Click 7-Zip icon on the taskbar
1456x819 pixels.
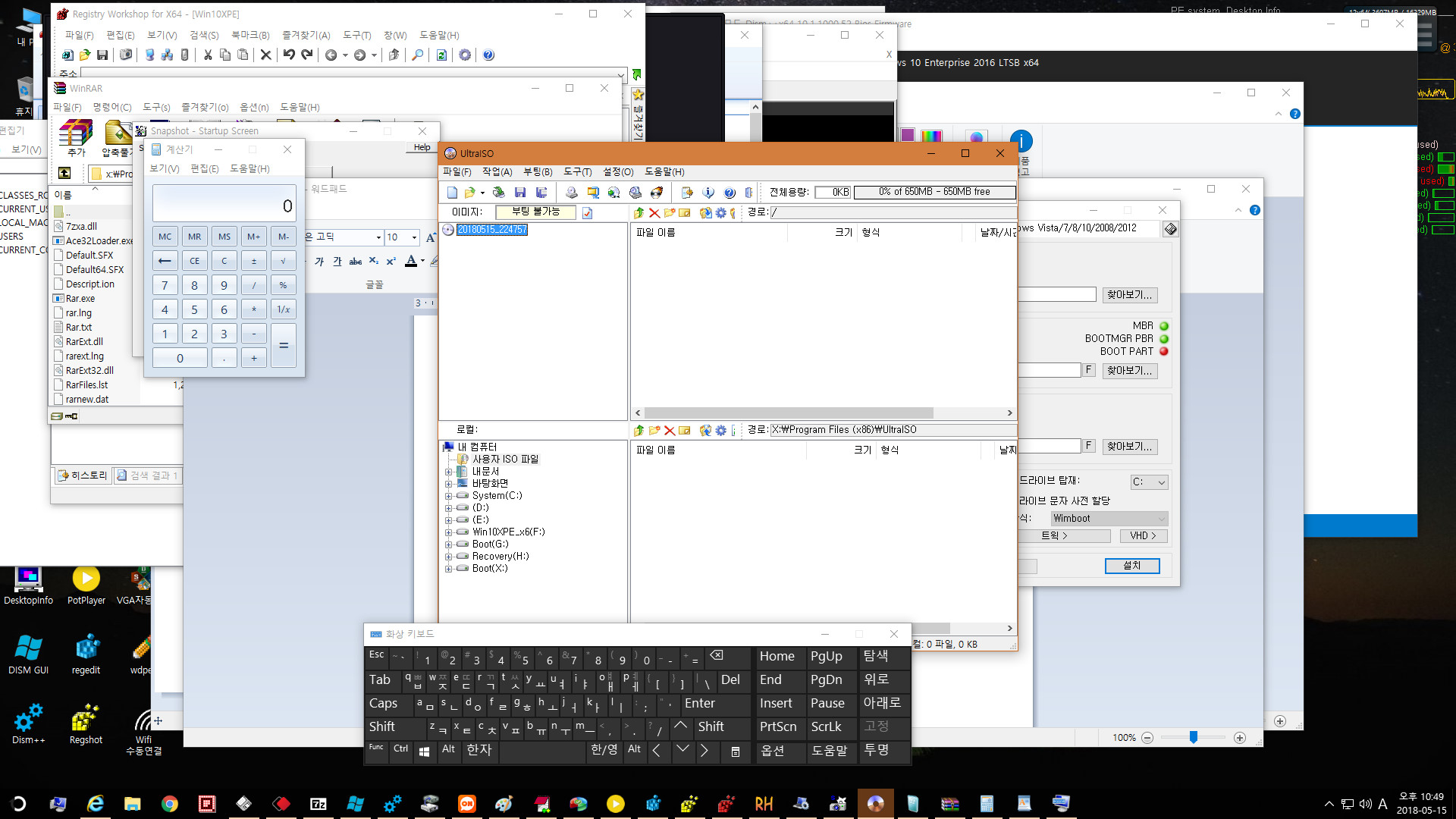(x=318, y=804)
